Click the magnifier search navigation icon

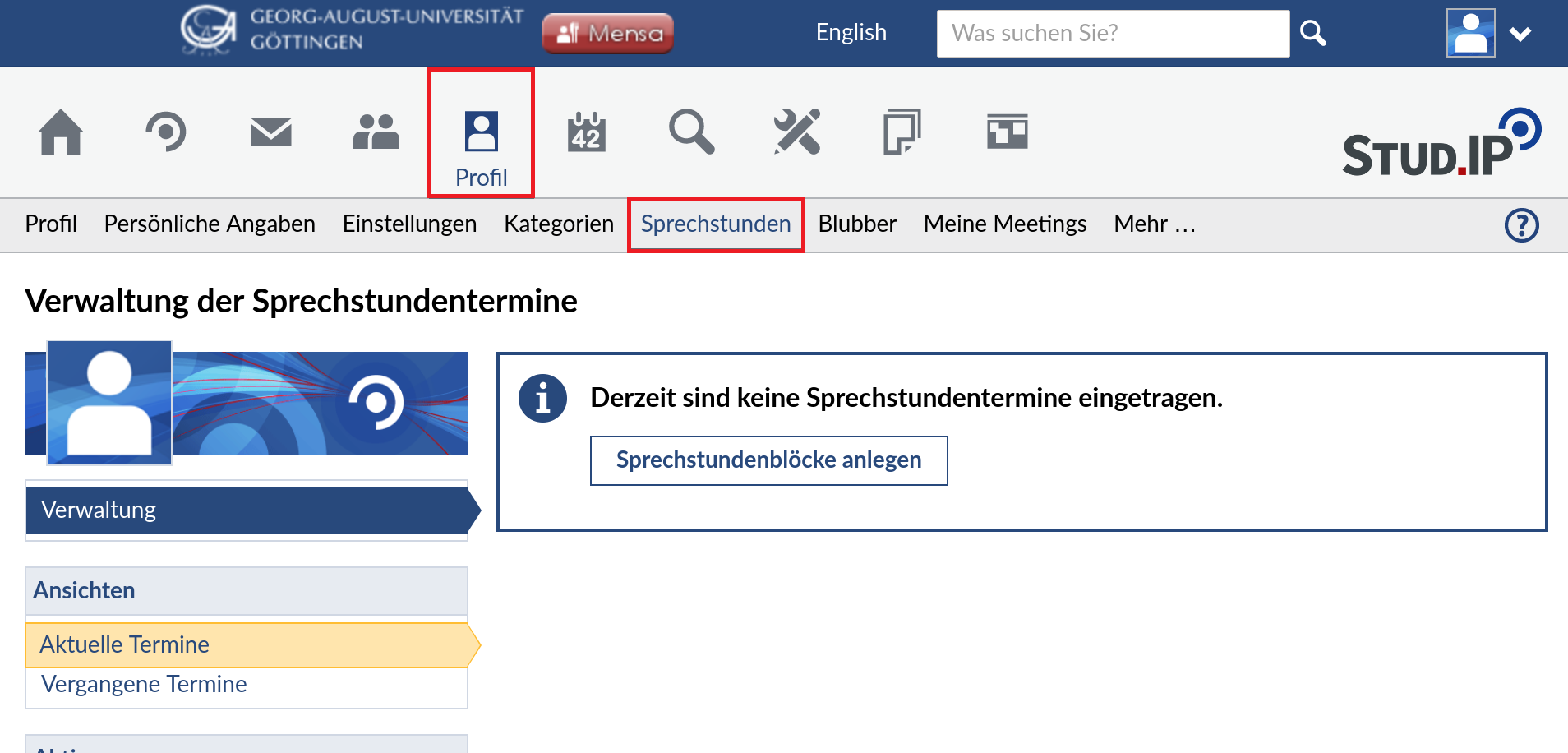click(x=691, y=132)
